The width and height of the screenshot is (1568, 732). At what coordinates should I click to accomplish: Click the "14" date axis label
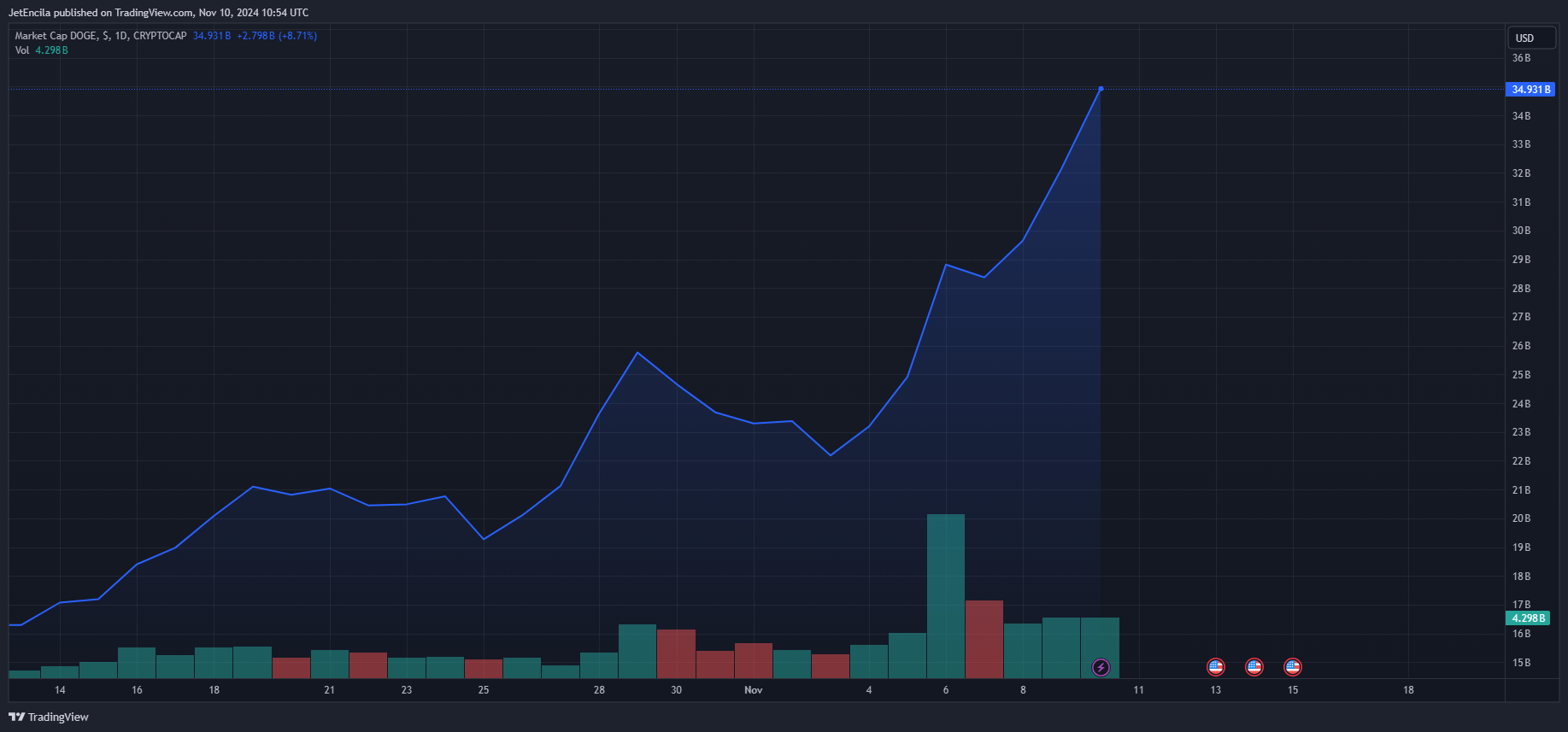60,690
